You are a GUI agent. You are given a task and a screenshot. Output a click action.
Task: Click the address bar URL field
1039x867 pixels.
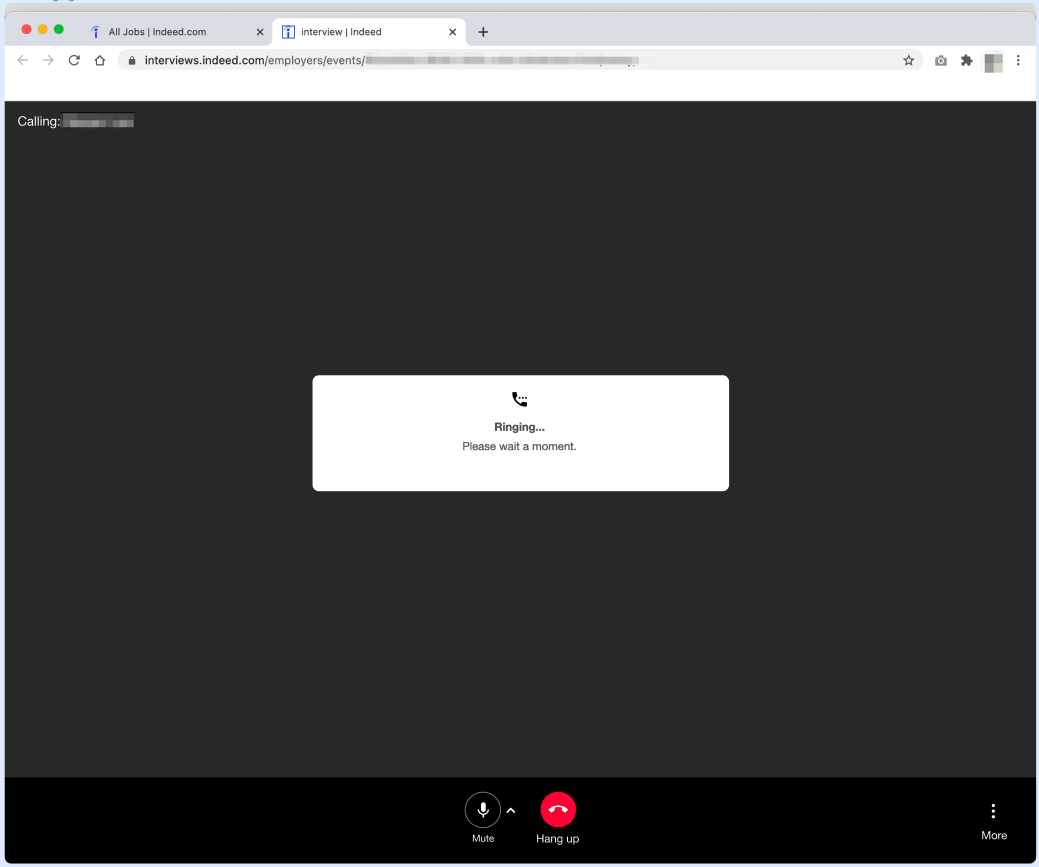pyautogui.click(x=500, y=60)
